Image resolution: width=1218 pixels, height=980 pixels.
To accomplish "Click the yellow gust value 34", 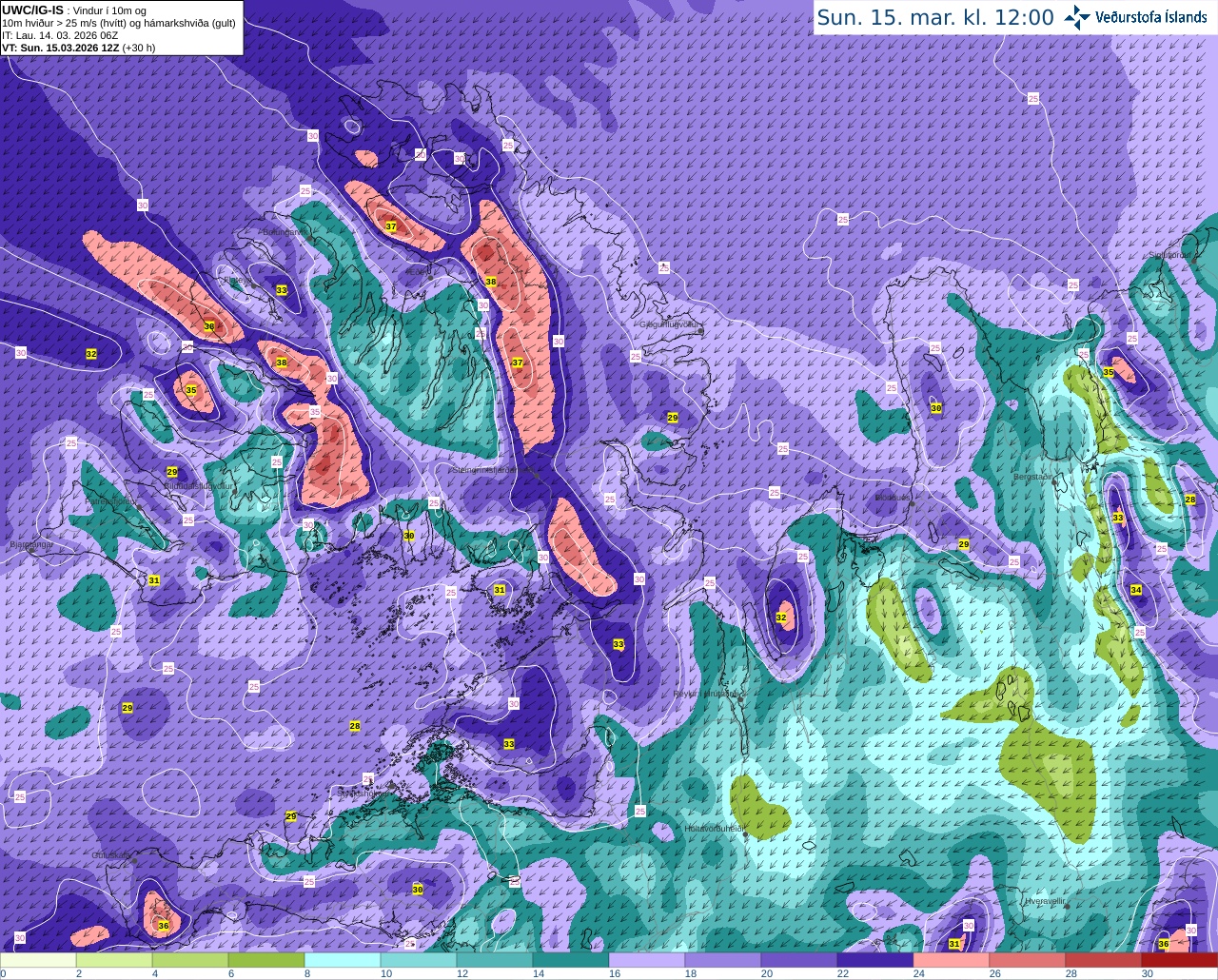I will coord(1136,590).
